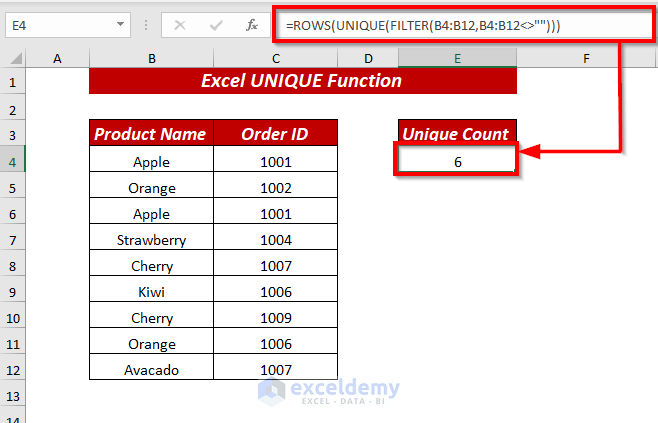The image size is (658, 423).
Task: Click the Product Name header cell
Action: [x=151, y=133]
